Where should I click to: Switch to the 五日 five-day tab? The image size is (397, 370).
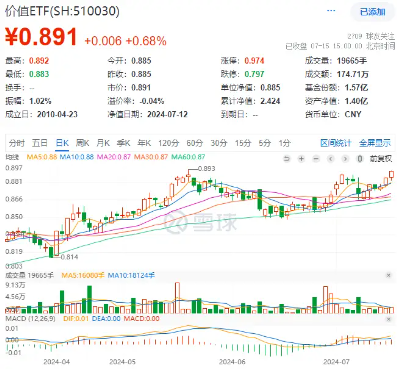[40, 143]
